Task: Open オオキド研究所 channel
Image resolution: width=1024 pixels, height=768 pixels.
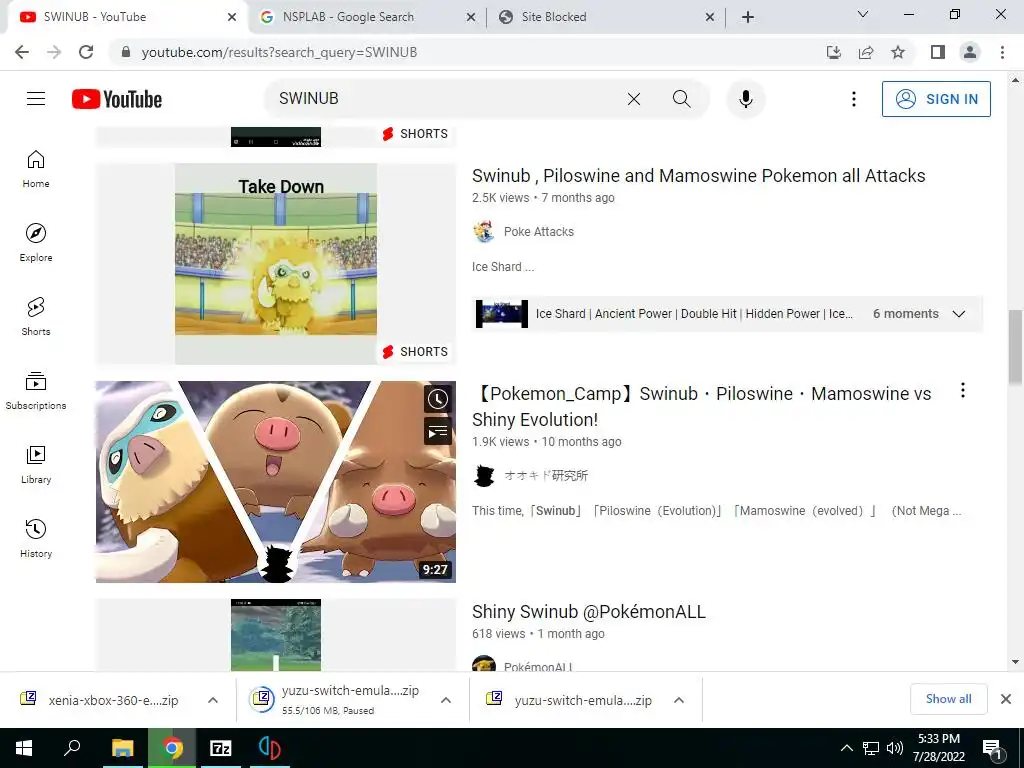Action: (x=545, y=475)
